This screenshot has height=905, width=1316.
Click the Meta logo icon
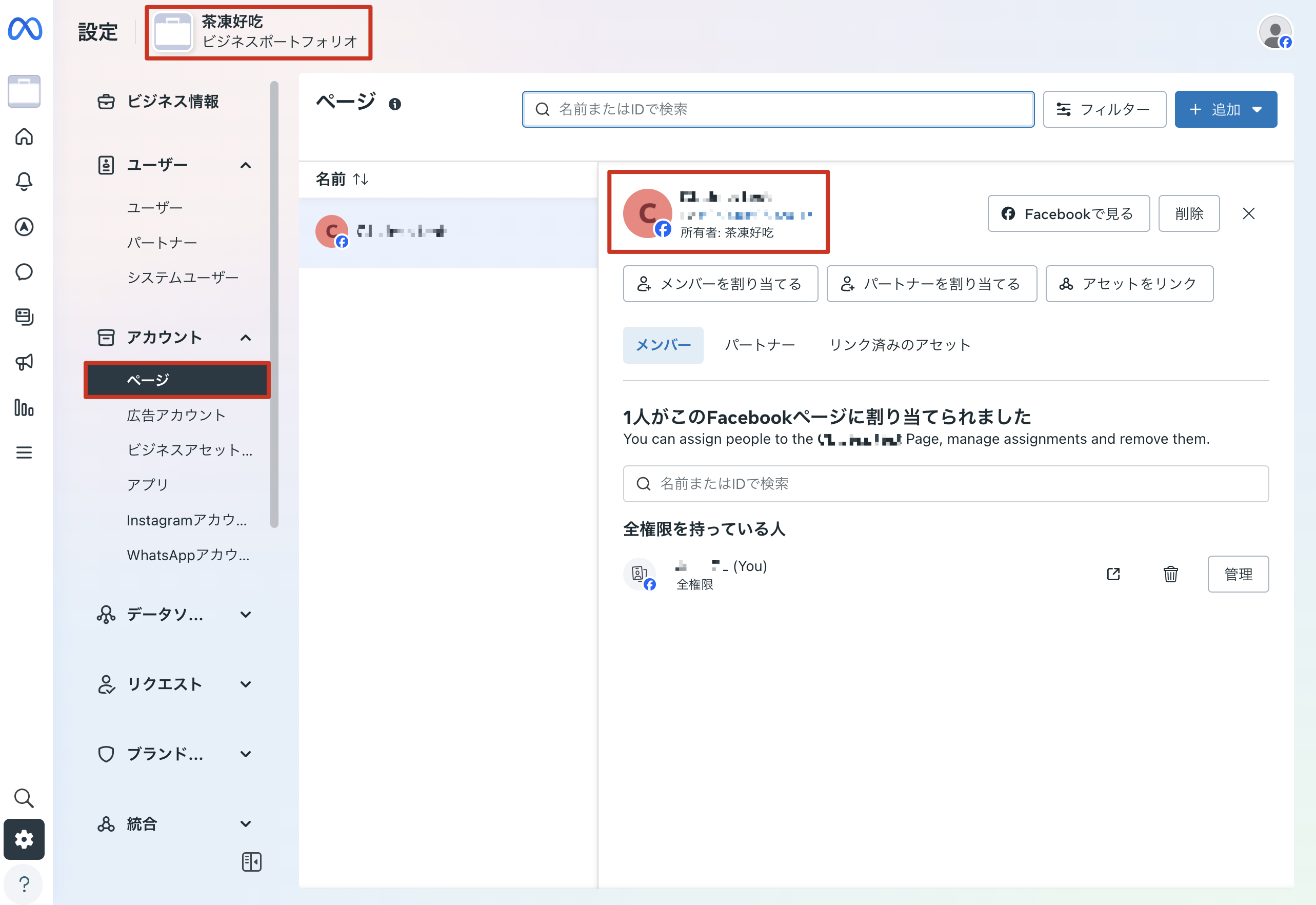[x=25, y=29]
